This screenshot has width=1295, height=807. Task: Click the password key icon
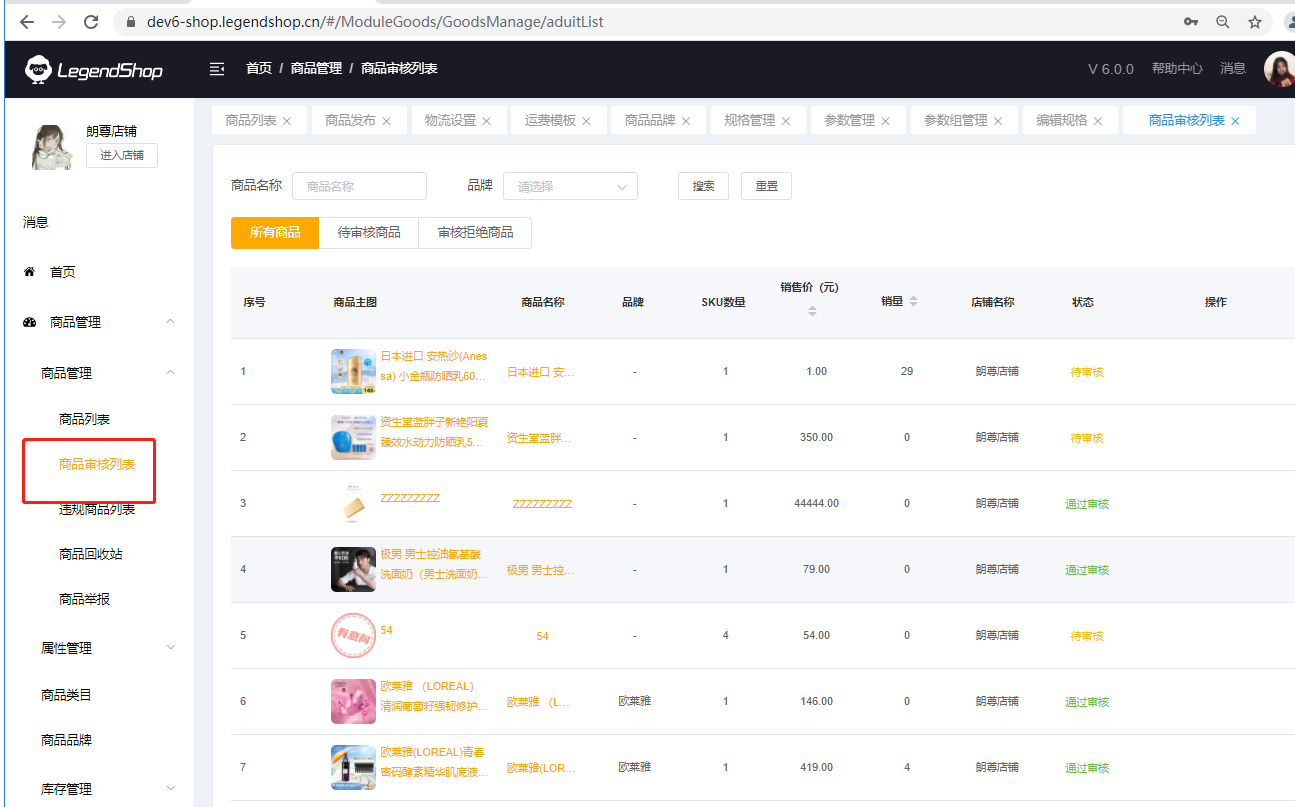point(1191,21)
